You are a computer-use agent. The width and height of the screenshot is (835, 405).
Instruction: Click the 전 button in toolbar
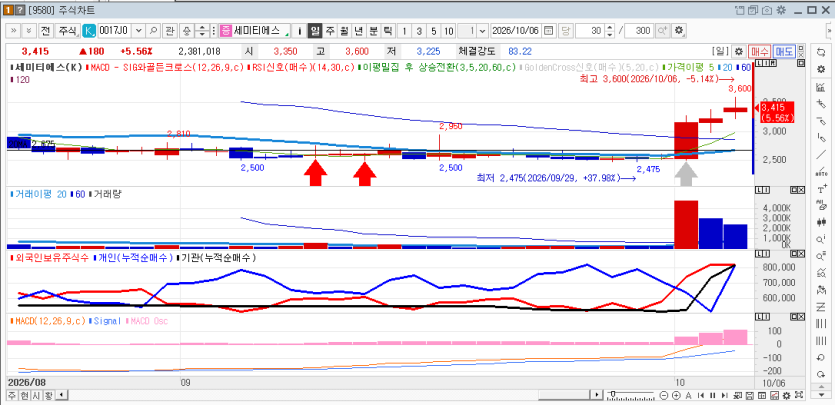[46, 31]
